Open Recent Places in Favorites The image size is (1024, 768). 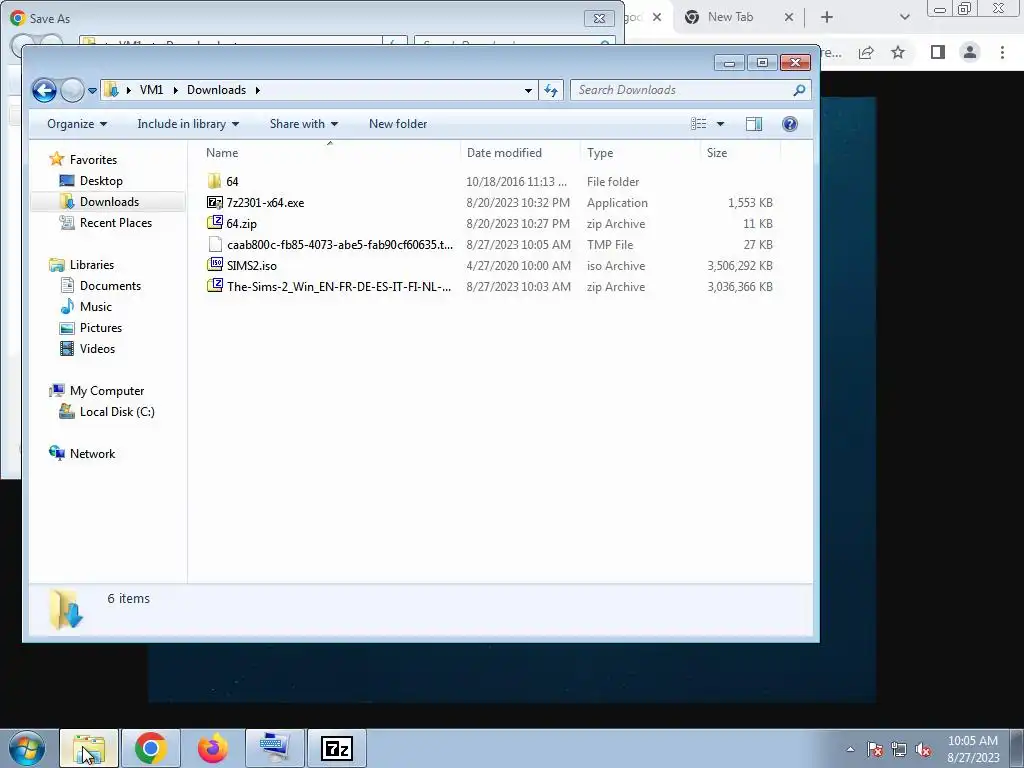tap(116, 223)
